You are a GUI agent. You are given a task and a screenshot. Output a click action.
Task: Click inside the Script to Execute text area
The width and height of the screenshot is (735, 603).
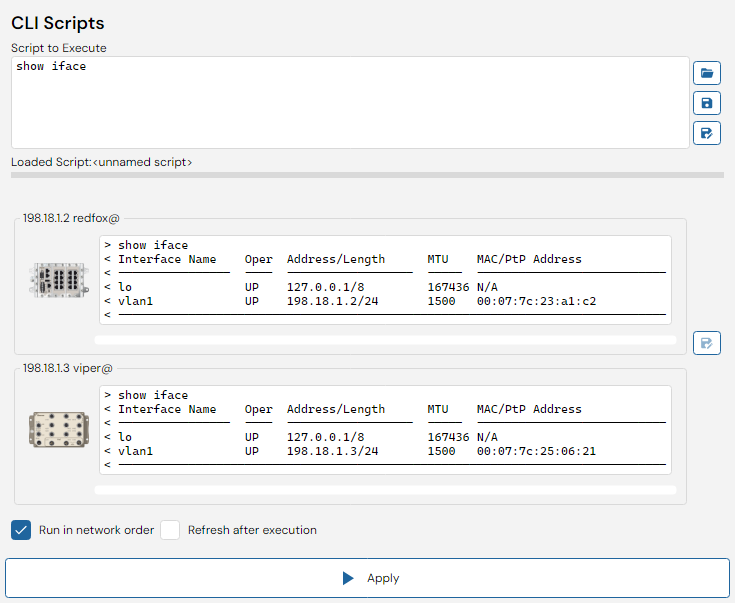[350, 103]
